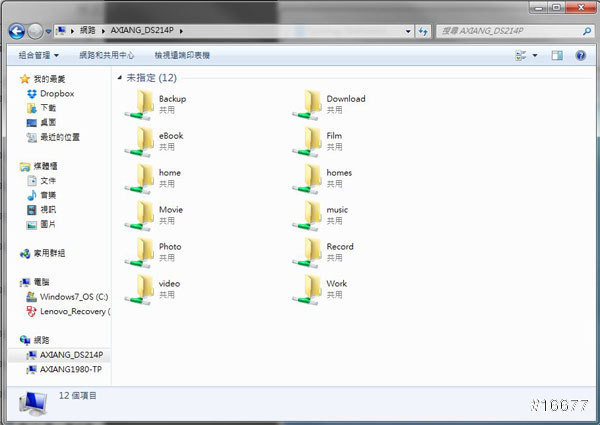600x425 pixels.
Task: Open 圖片 pictures library
Action: 48,224
